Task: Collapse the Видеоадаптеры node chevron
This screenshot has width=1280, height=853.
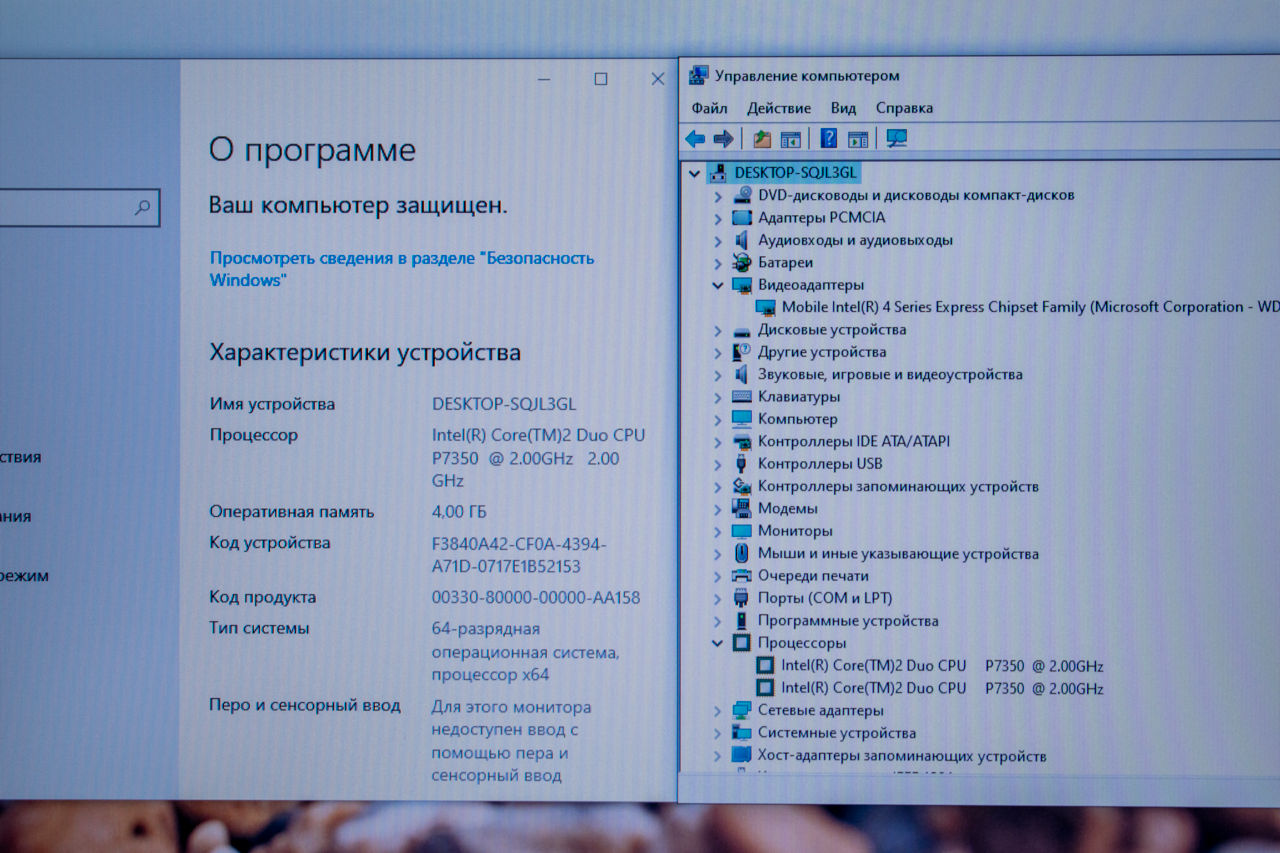Action: coord(718,285)
